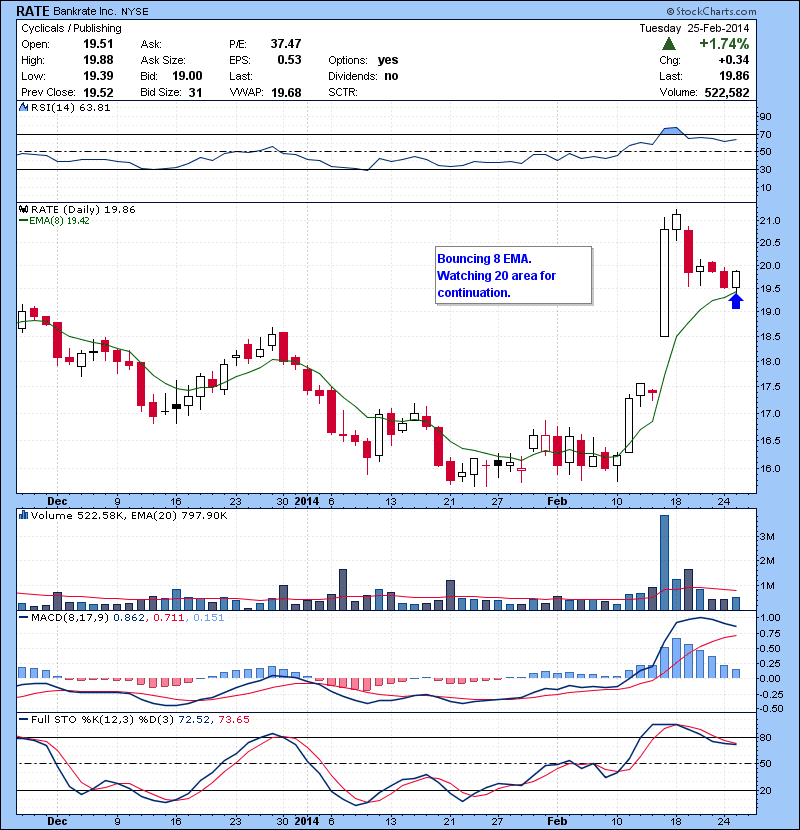
Task: Click the P/E value 37.47
Action: (x=286, y=44)
